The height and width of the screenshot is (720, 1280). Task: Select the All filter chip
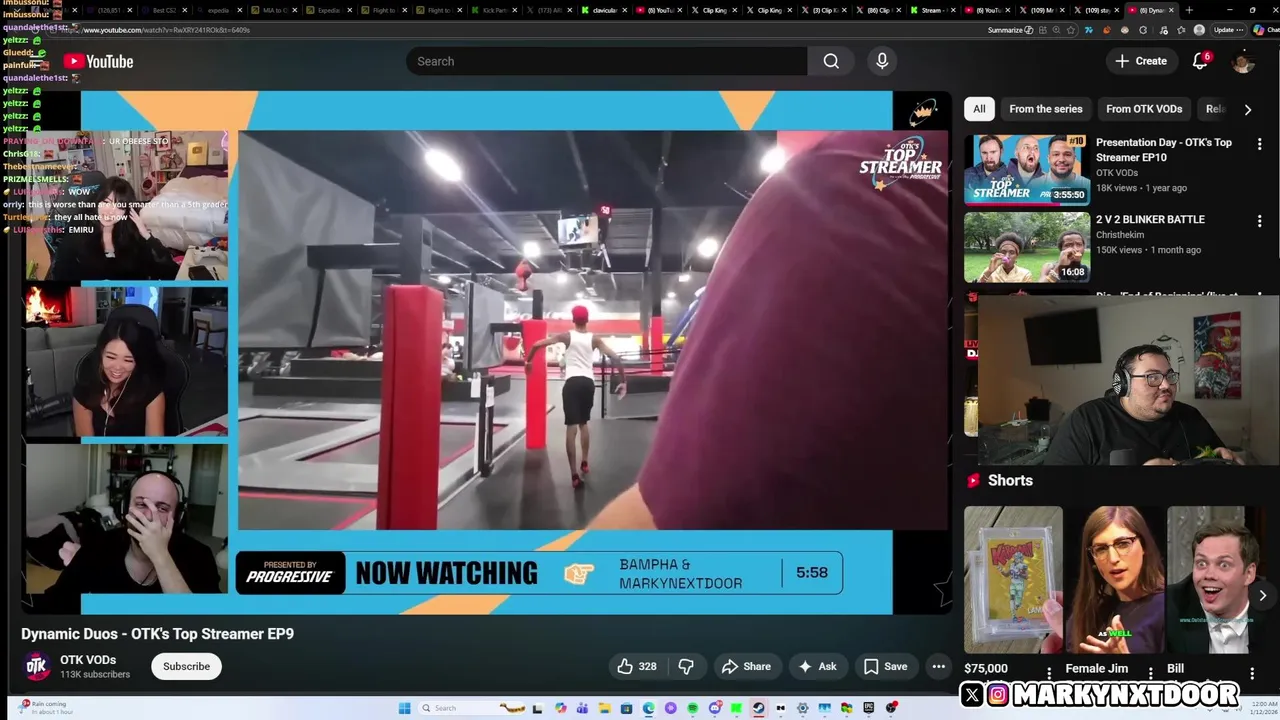979,109
